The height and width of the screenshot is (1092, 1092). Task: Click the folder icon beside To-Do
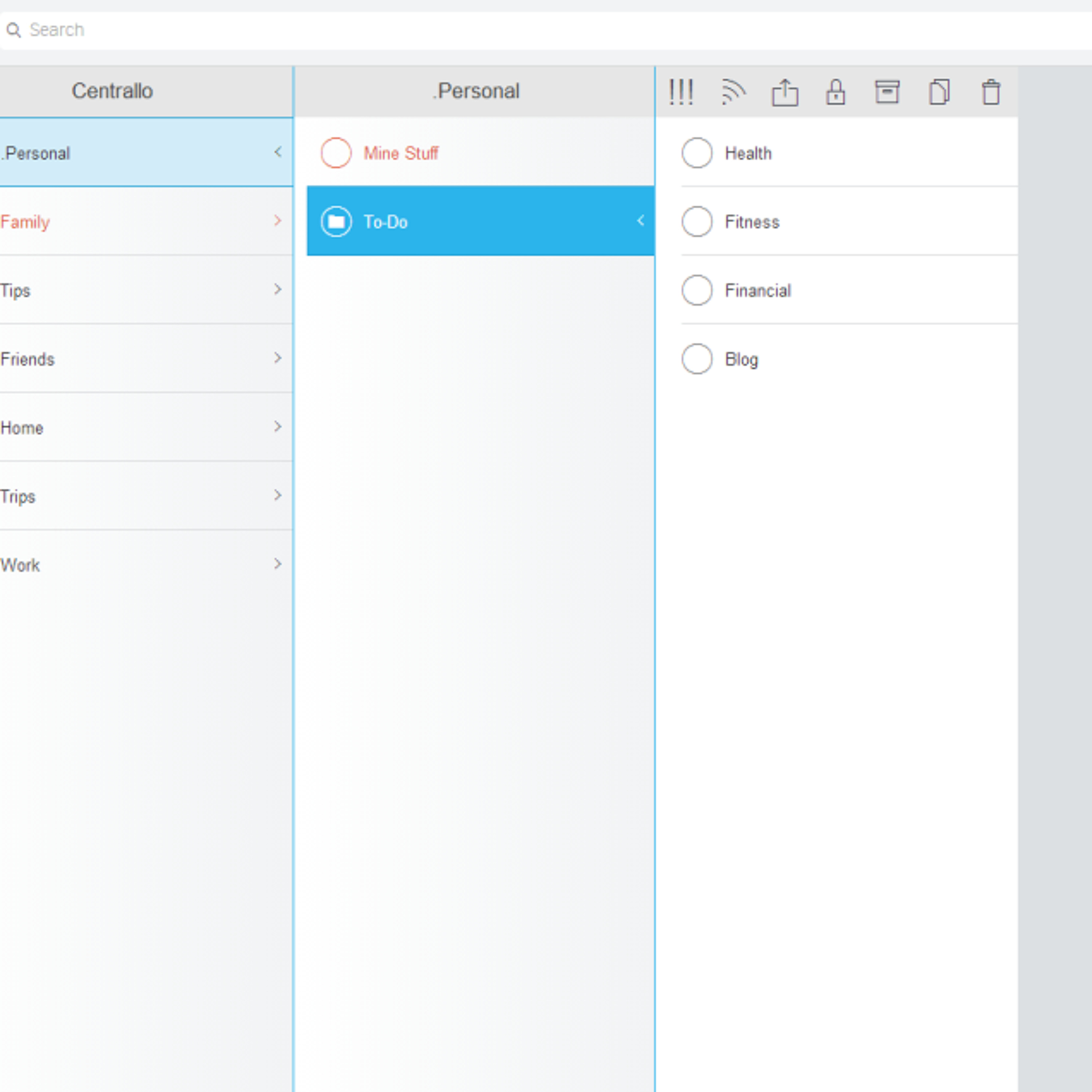point(336,222)
